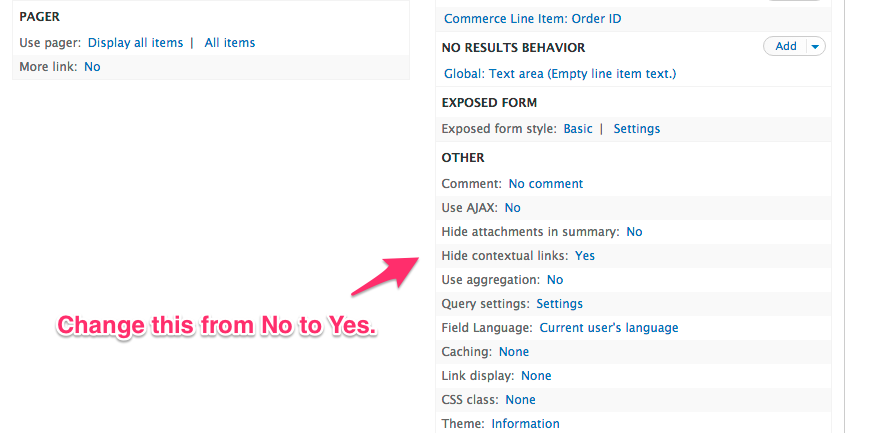This screenshot has height=433, width=875.
Task: Open Query settings Settings link
Action: pyautogui.click(x=560, y=304)
